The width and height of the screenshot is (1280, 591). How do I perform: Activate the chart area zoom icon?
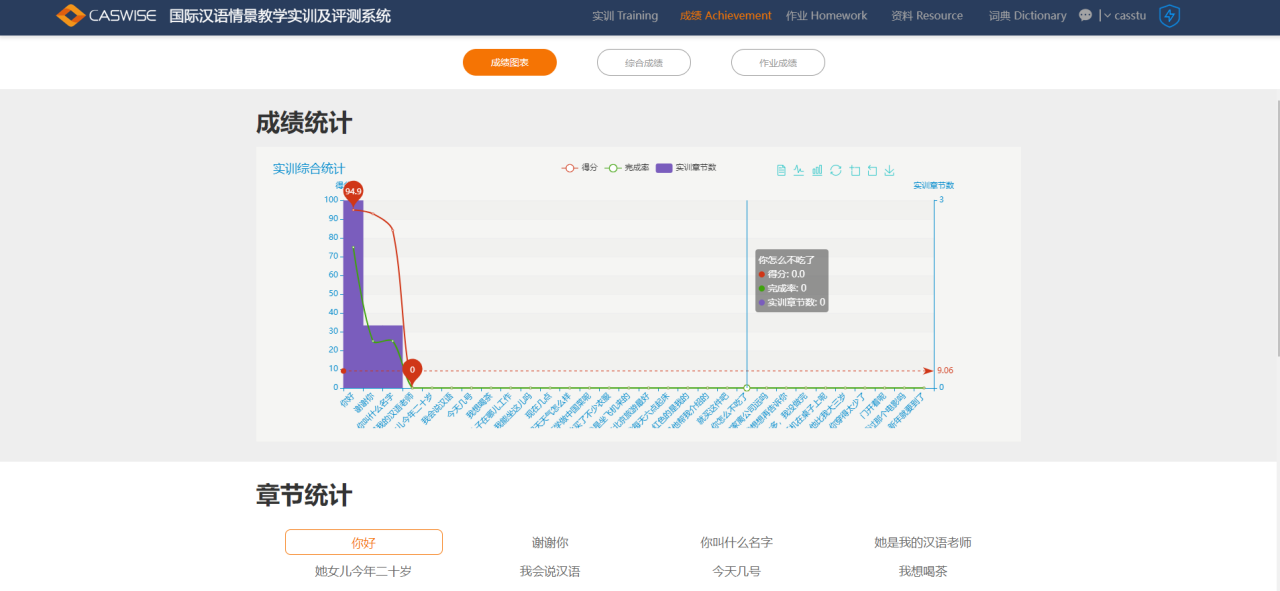tap(854, 170)
